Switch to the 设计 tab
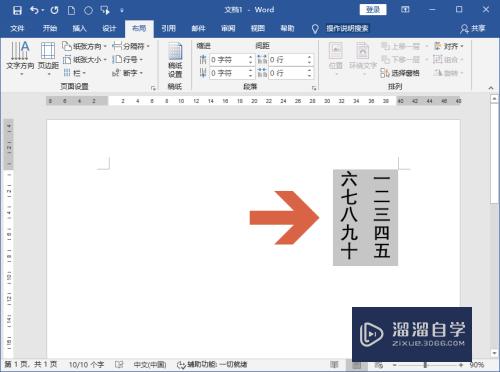Image resolution: width=500 pixels, height=372 pixels. click(x=109, y=29)
